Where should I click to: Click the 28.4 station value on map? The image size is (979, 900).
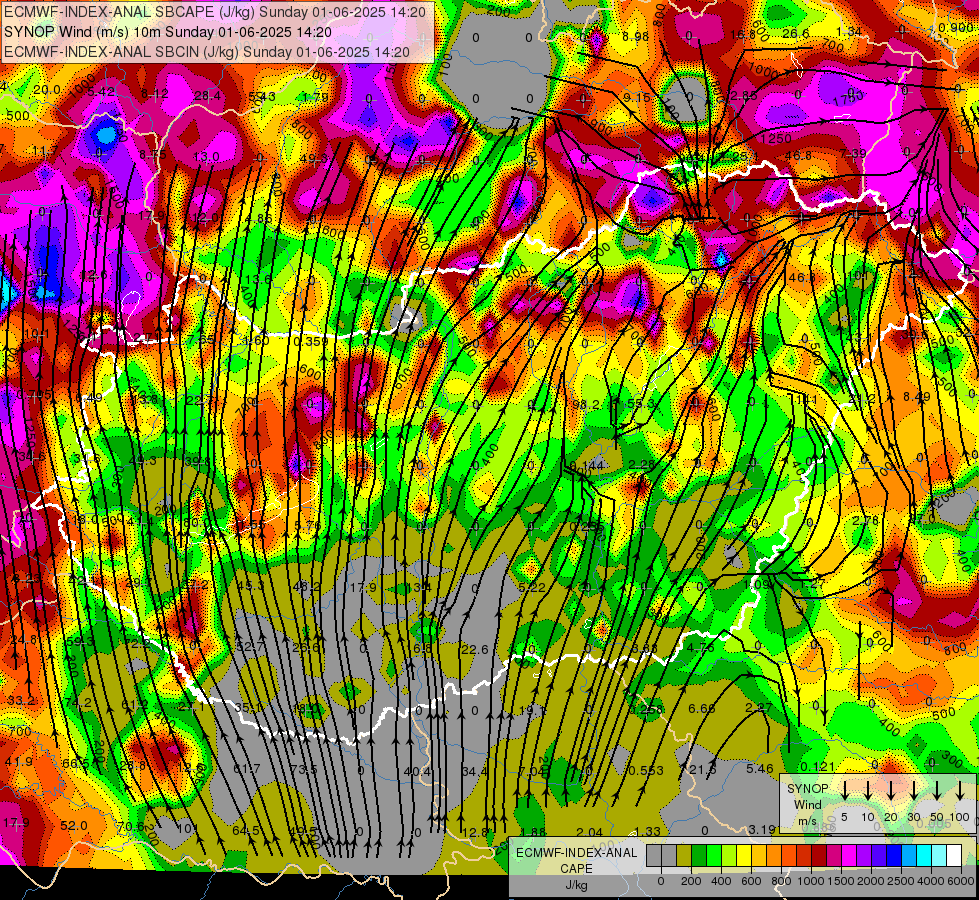[x=207, y=96]
